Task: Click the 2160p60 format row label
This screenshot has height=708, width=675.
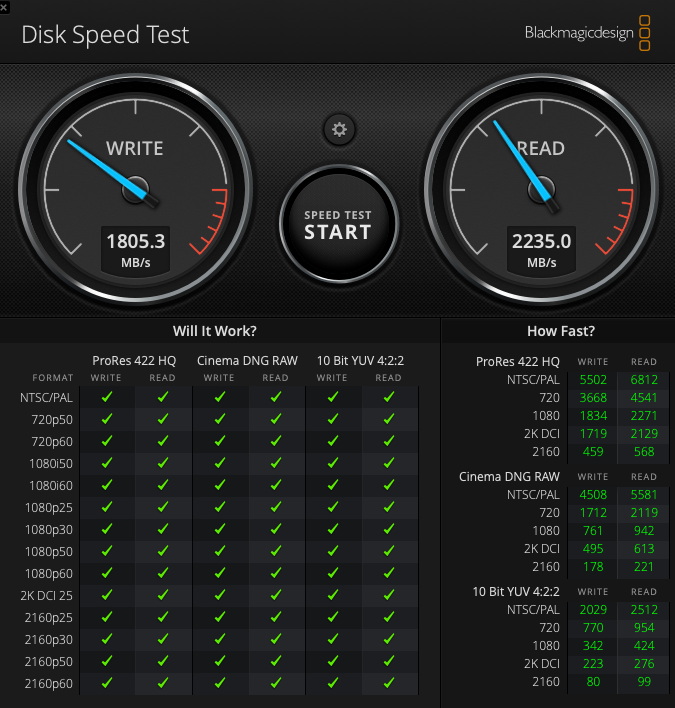Action: coord(48,684)
